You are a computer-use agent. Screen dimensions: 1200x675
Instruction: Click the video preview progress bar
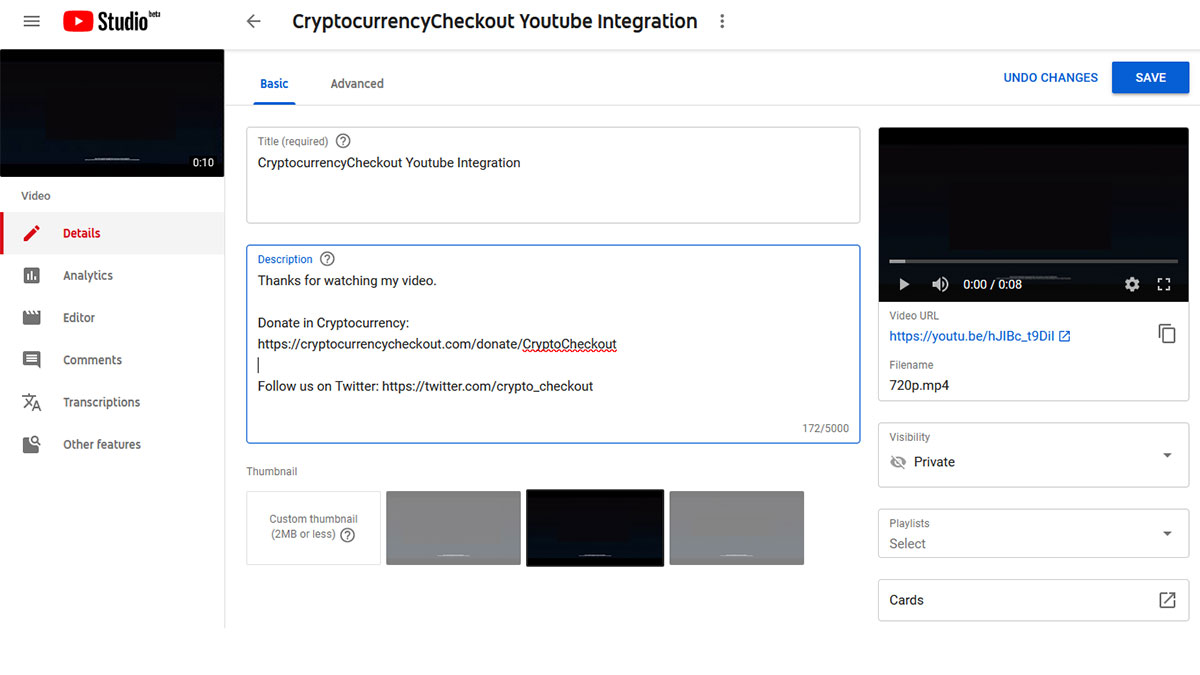[1034, 262]
